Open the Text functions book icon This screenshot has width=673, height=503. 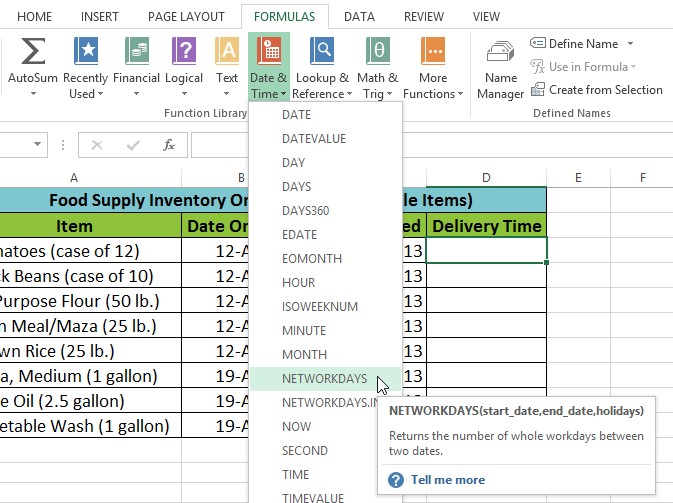(227, 51)
